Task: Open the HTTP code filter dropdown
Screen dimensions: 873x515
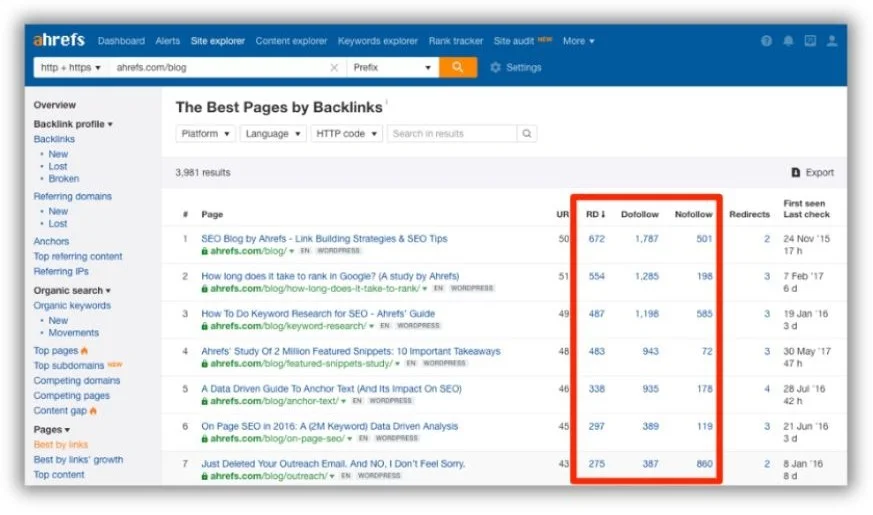Action: (346, 134)
